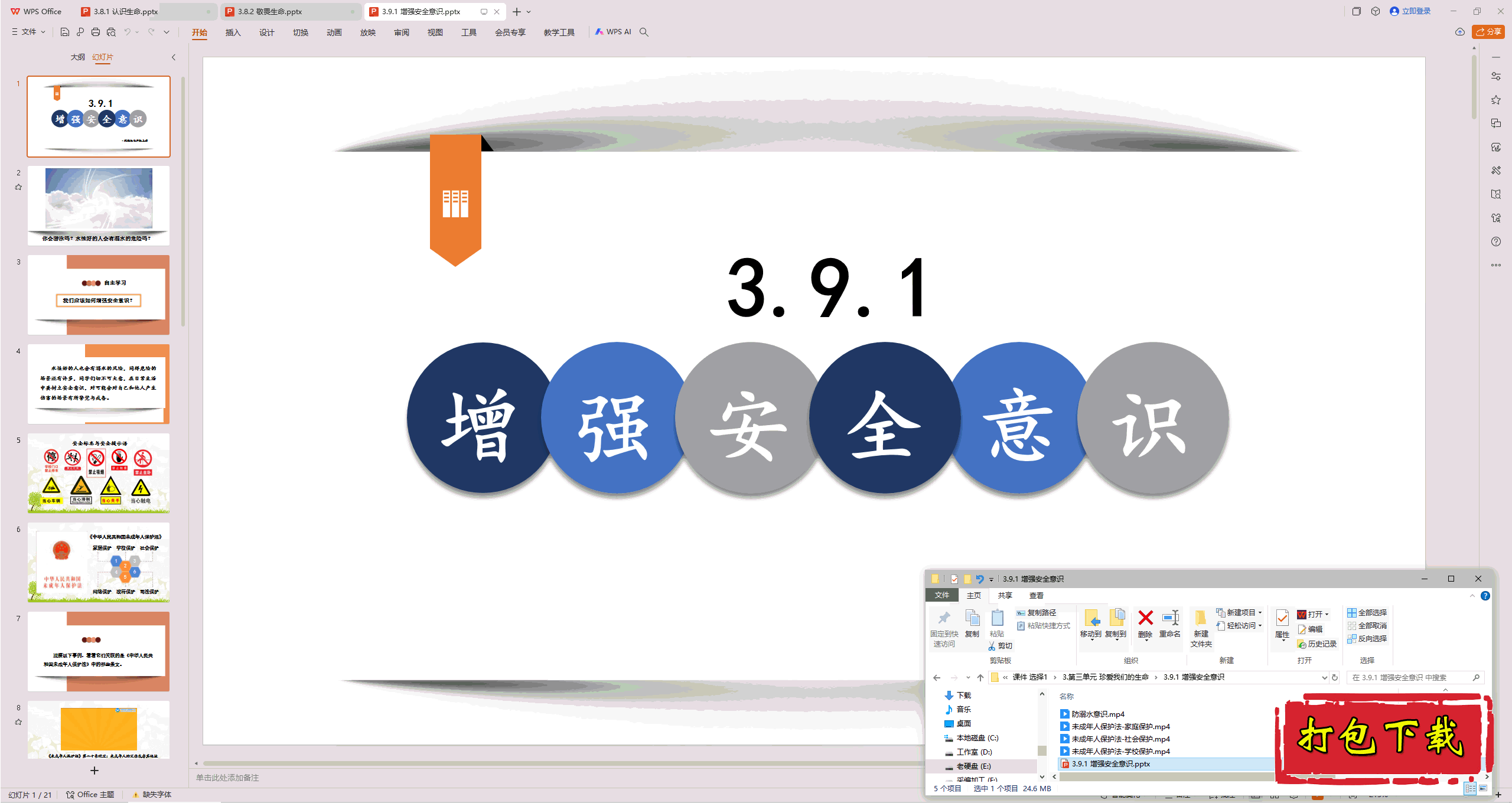Click Explorer's Back navigation arrow
The width and height of the screenshot is (1512, 803).
pos(937,677)
